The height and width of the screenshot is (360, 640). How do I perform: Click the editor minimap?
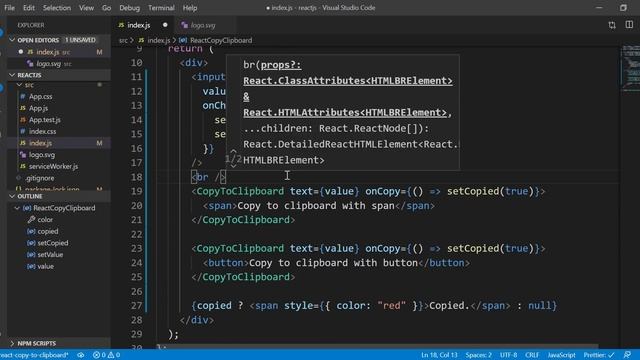point(630,69)
